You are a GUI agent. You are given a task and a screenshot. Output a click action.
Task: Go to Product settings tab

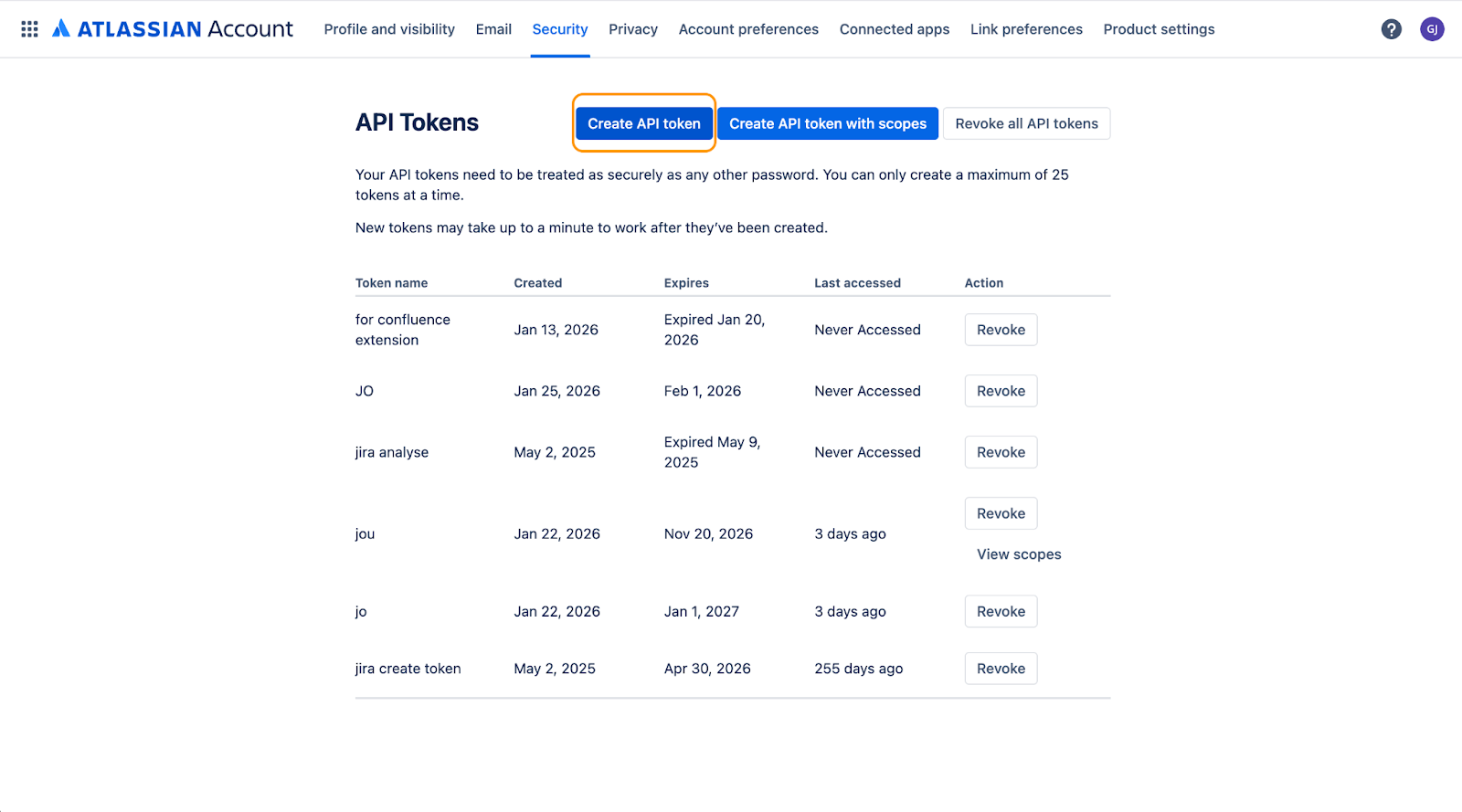(x=1159, y=29)
